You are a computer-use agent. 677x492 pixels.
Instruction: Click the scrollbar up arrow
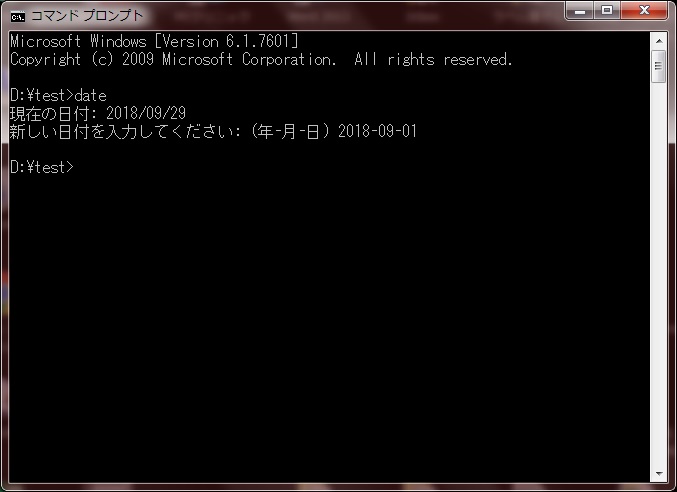pyautogui.click(x=659, y=41)
